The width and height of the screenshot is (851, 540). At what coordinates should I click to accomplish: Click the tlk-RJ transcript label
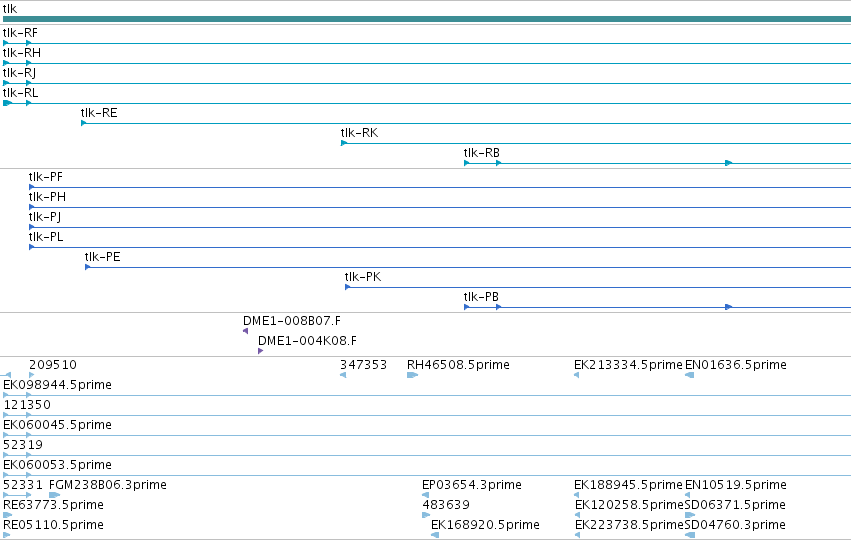point(20,73)
